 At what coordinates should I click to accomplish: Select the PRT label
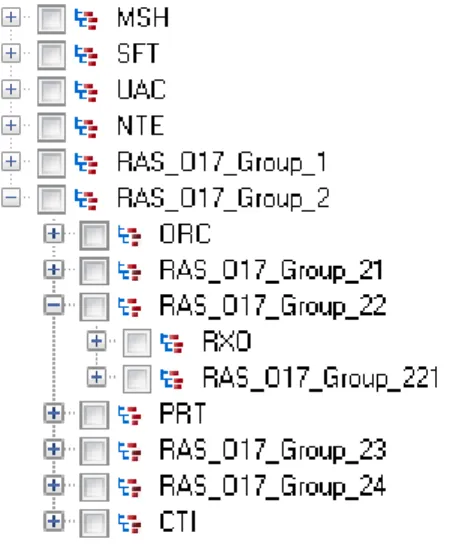[x=183, y=413]
